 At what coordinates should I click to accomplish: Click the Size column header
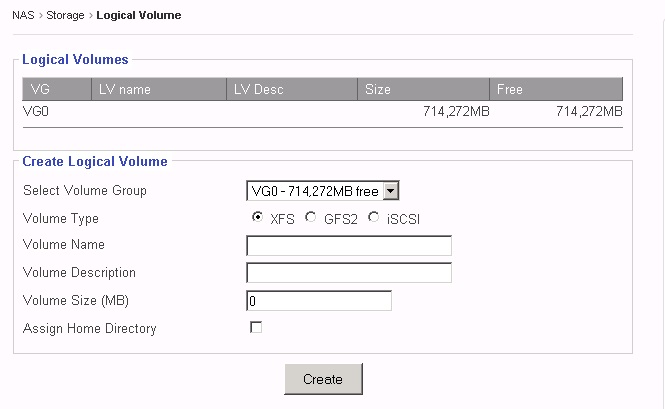pos(378,89)
